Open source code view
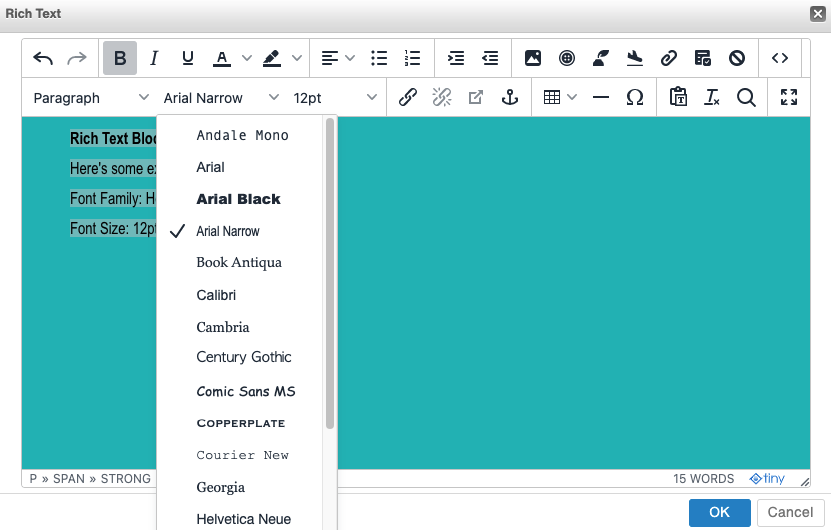 [780, 58]
